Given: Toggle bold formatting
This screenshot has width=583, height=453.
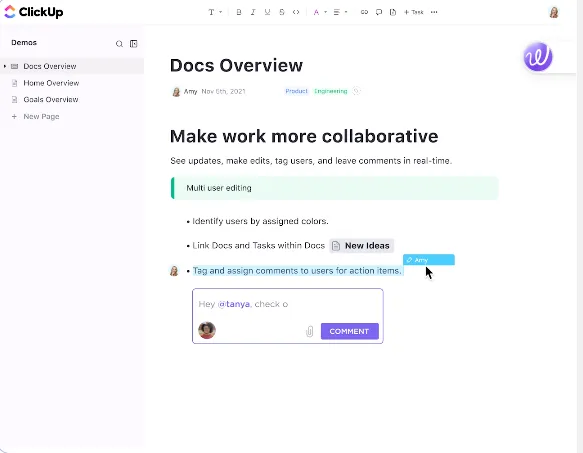Looking at the screenshot, I should coord(239,12).
